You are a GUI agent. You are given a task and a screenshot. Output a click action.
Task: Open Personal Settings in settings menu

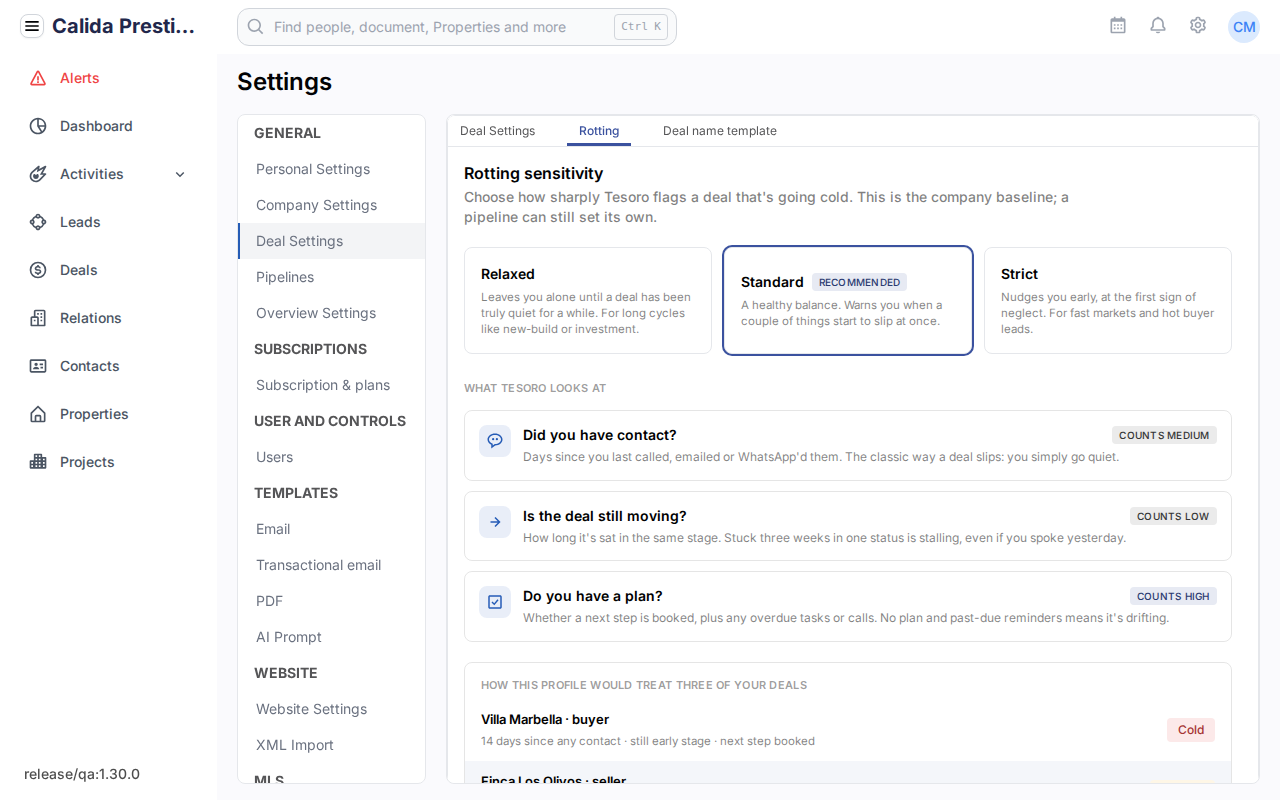[x=332, y=169]
